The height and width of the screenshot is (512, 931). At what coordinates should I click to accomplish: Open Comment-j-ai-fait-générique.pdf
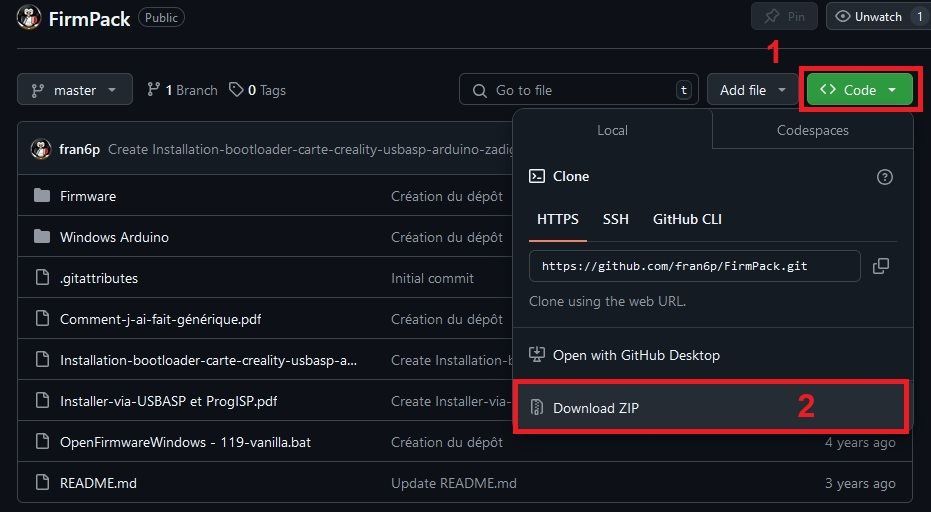161,319
